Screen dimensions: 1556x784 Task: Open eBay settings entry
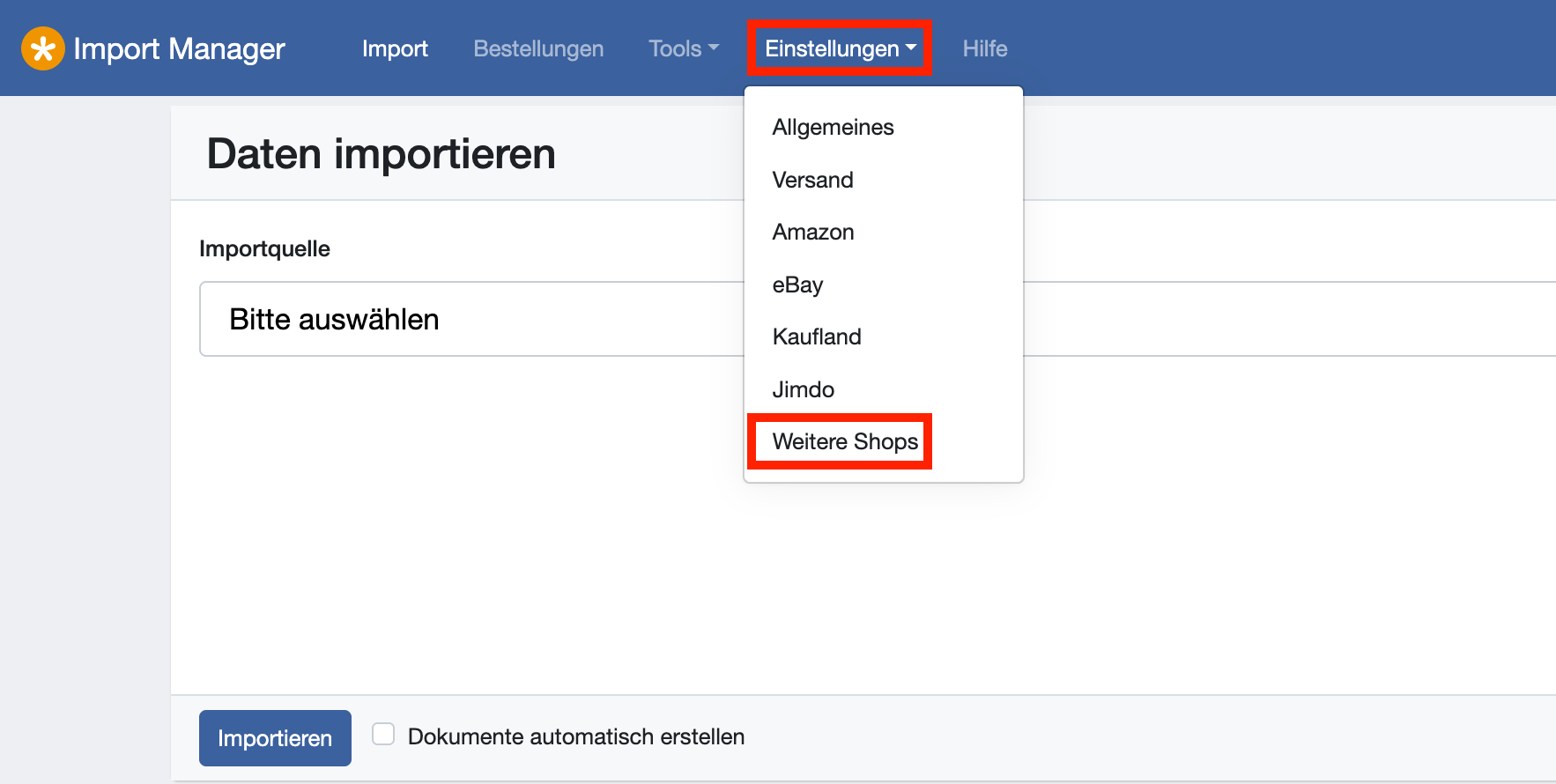[797, 285]
